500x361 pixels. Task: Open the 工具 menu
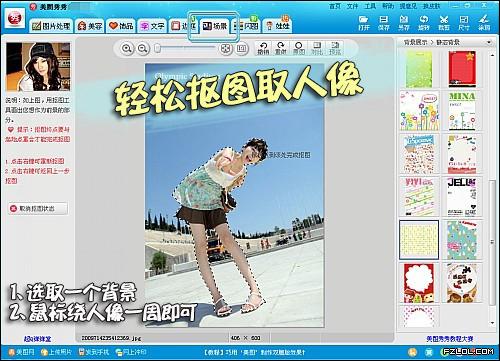tap(370, 6)
